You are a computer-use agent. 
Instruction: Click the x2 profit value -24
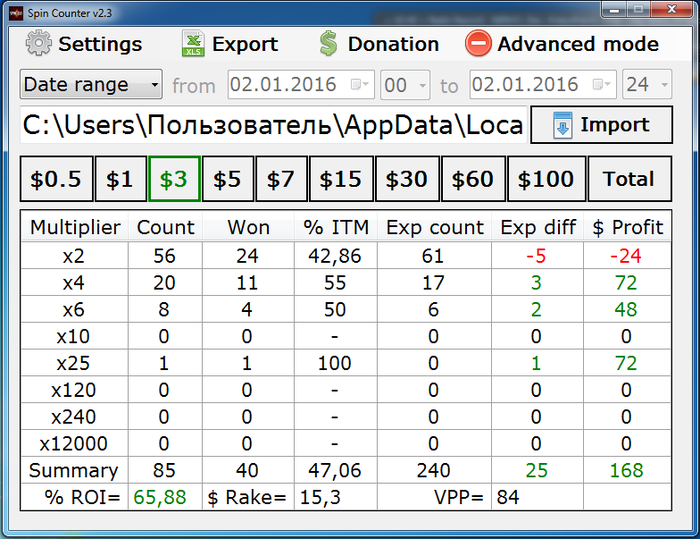(x=626, y=256)
